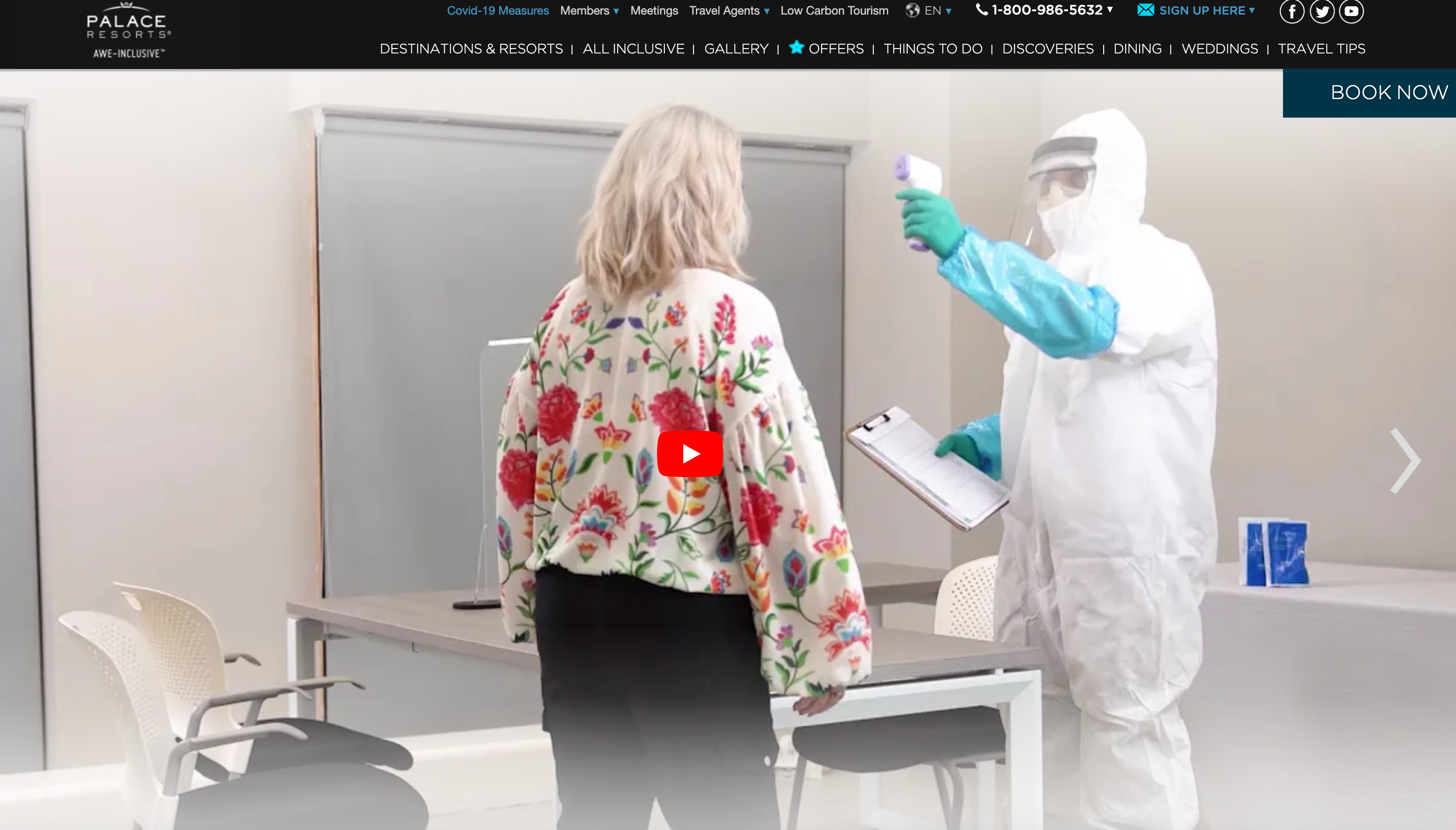Open the YouTube social icon
This screenshot has width=1456, height=830.
point(1351,11)
